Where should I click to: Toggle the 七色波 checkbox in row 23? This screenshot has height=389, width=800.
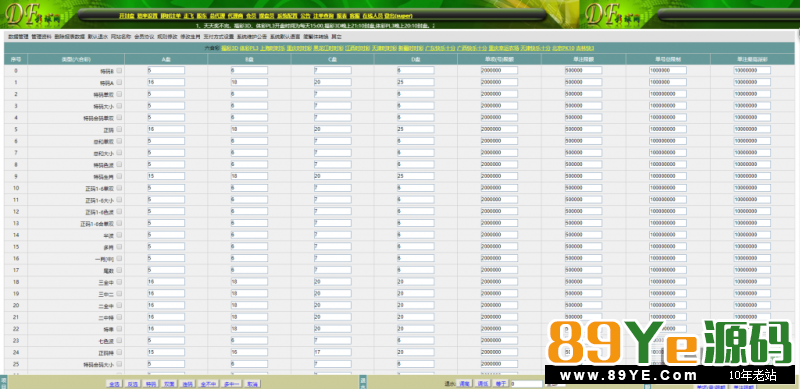119,340
